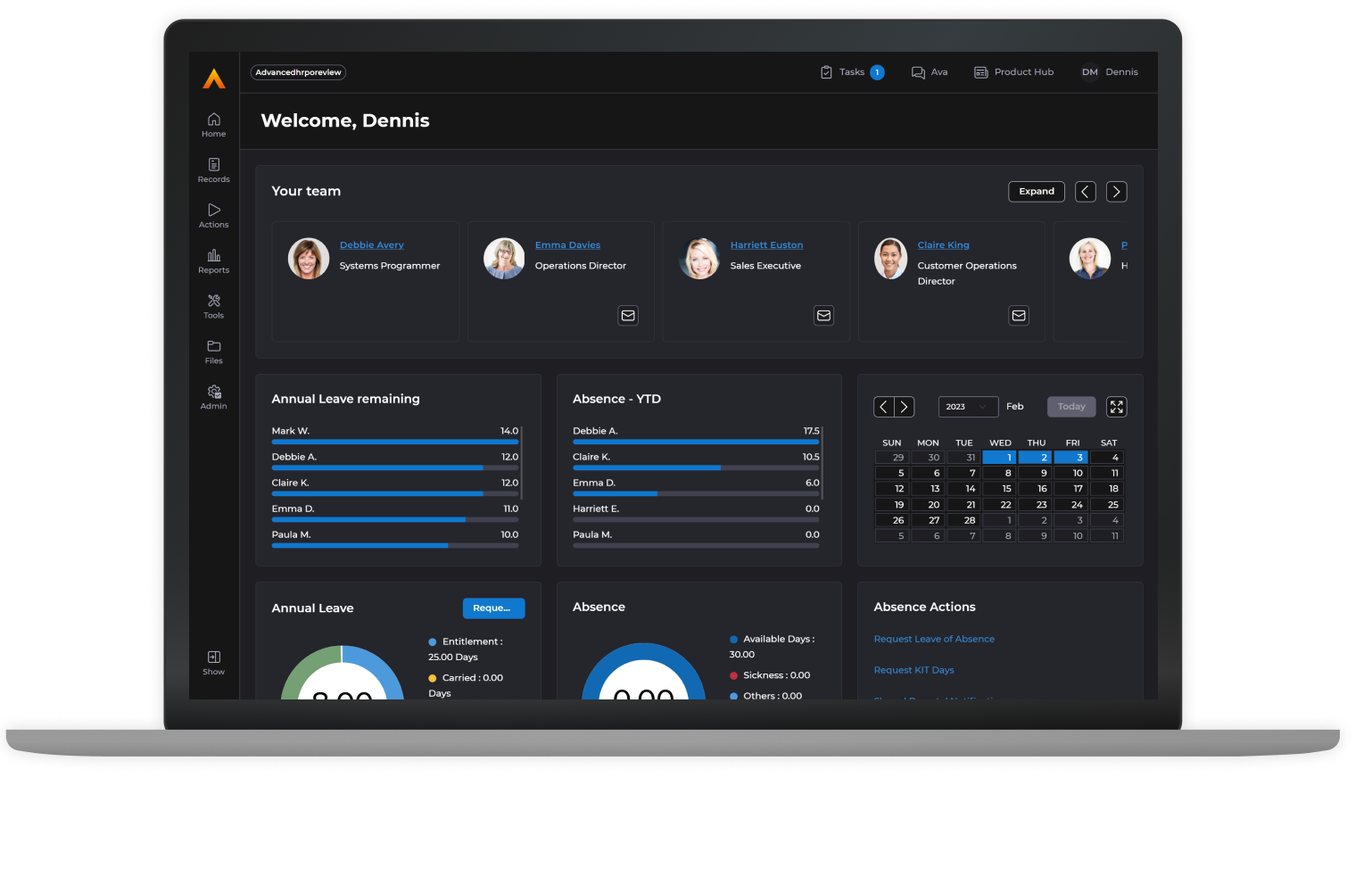Open the Reports chart icon
1372x885 pixels.
pyautogui.click(x=213, y=256)
